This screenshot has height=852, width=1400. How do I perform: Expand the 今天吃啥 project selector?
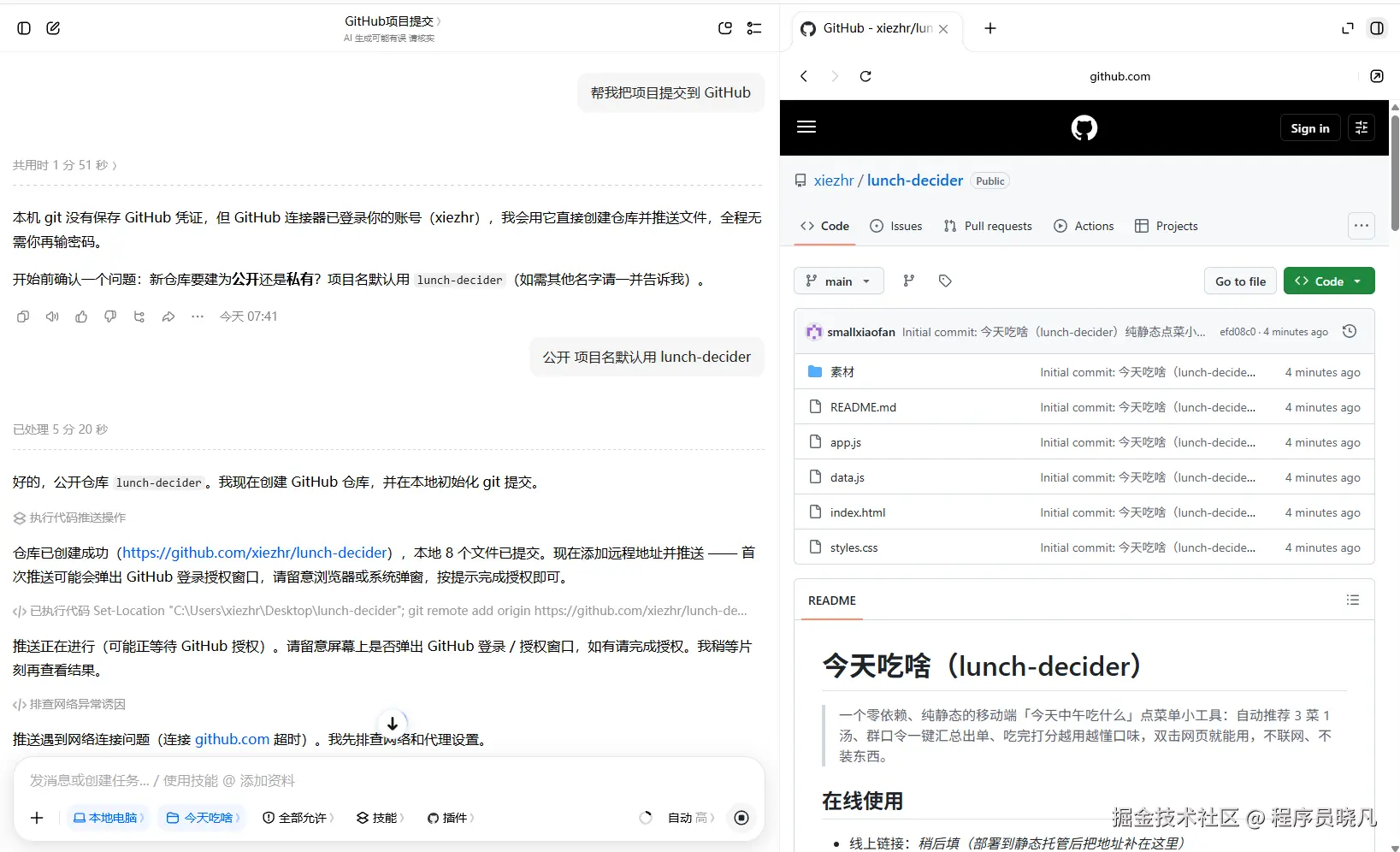click(x=204, y=818)
